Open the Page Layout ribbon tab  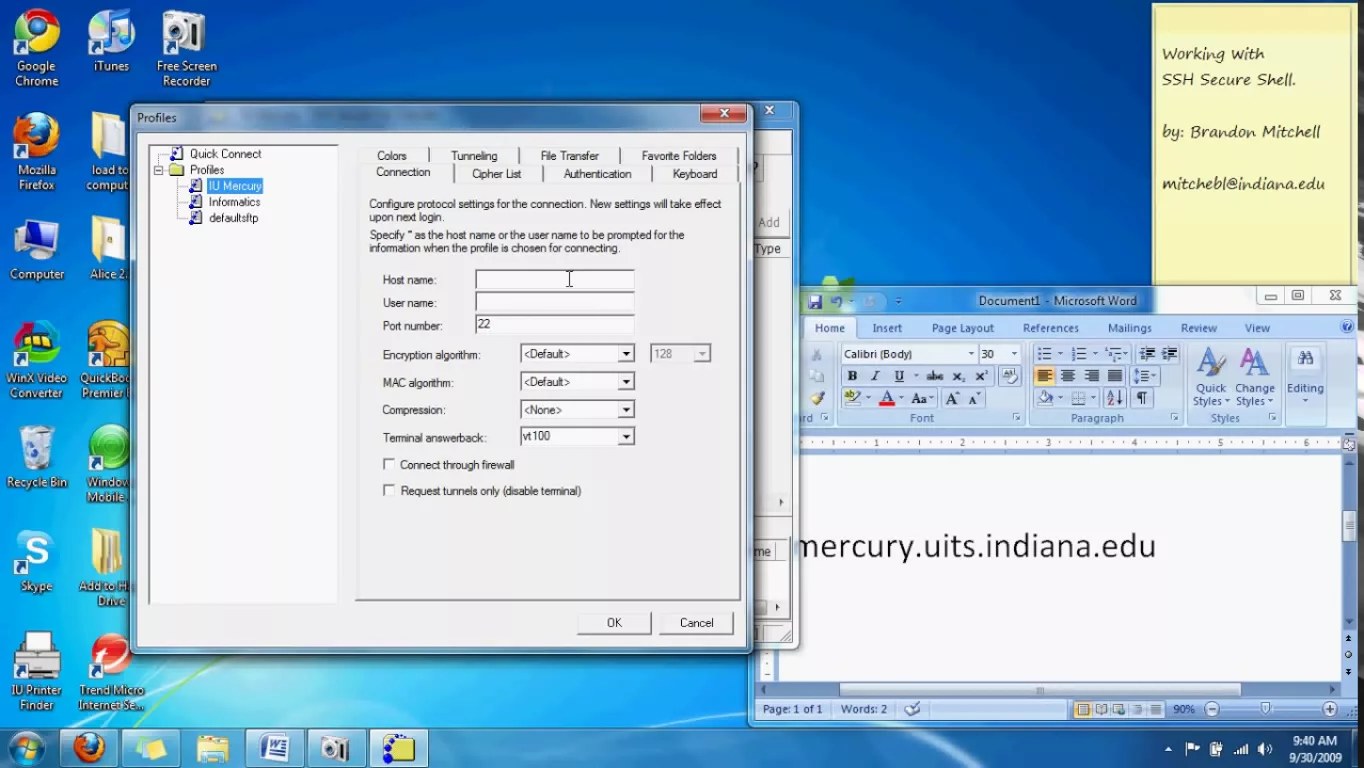click(962, 328)
